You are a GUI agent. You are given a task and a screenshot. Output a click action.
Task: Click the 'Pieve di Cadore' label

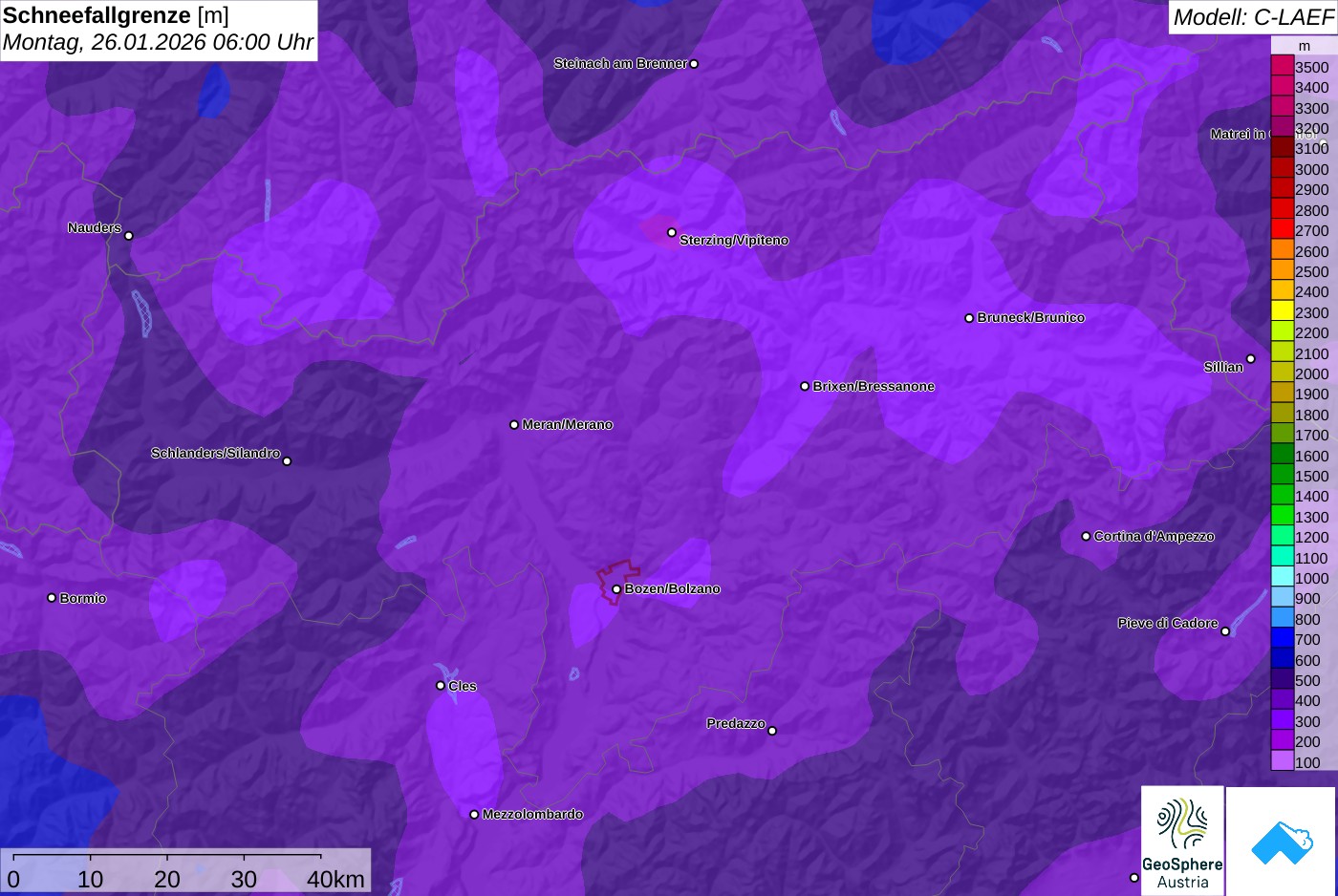[1168, 623]
